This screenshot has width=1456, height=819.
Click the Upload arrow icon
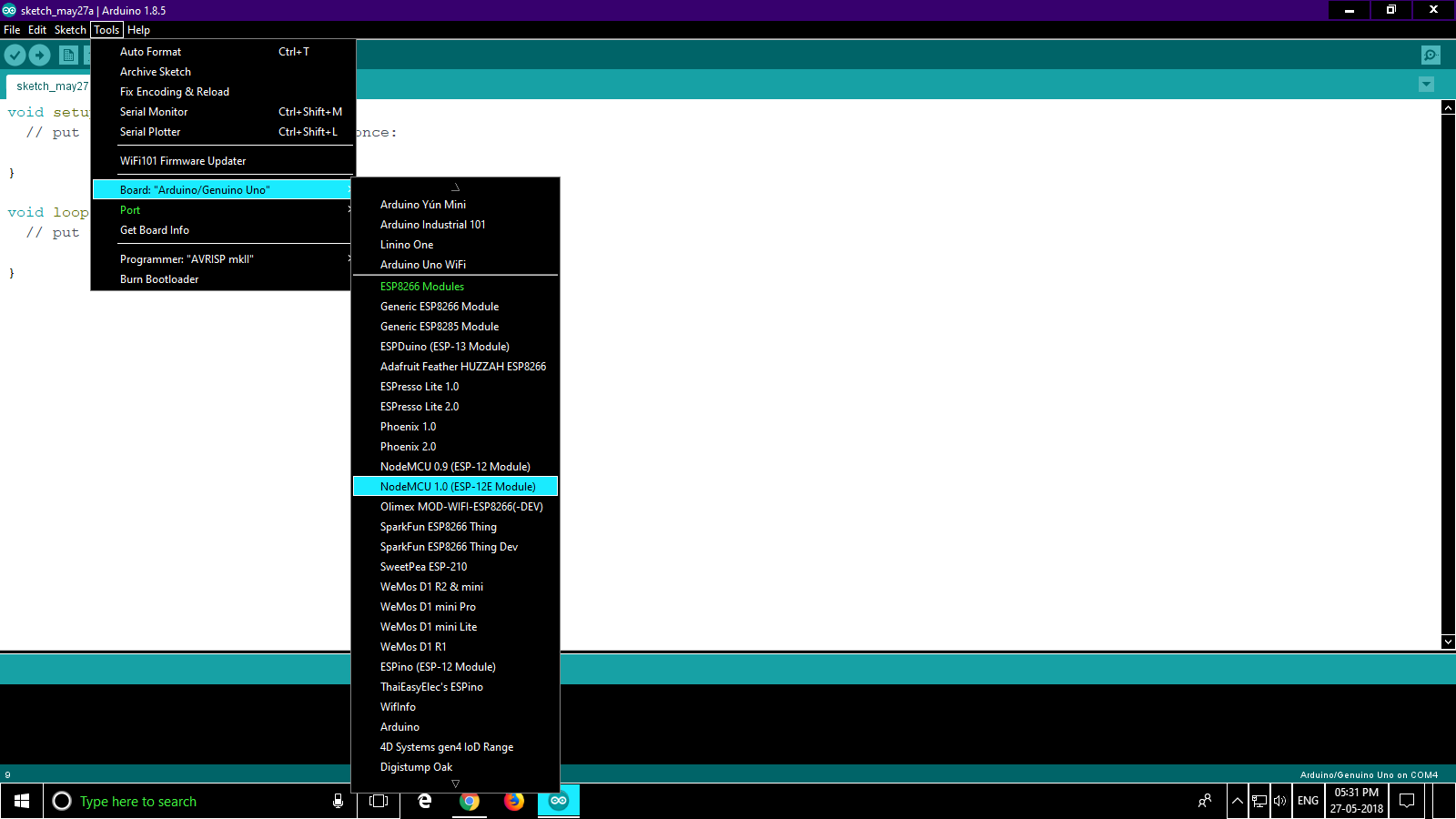point(39,56)
